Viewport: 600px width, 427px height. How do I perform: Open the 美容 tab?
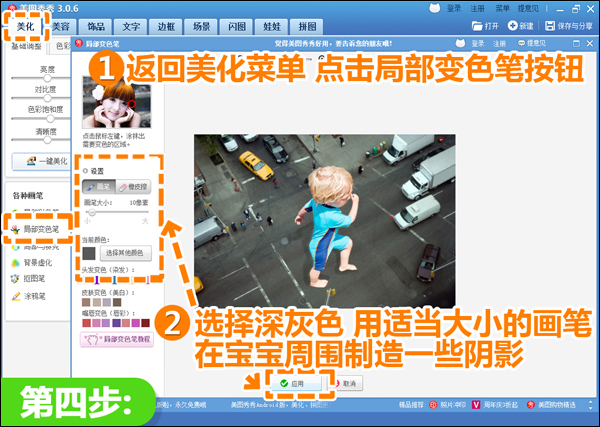pyautogui.click(x=60, y=26)
